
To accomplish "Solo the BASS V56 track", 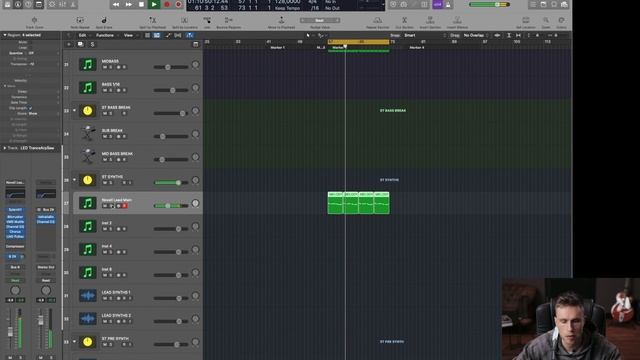I will [111, 90].
